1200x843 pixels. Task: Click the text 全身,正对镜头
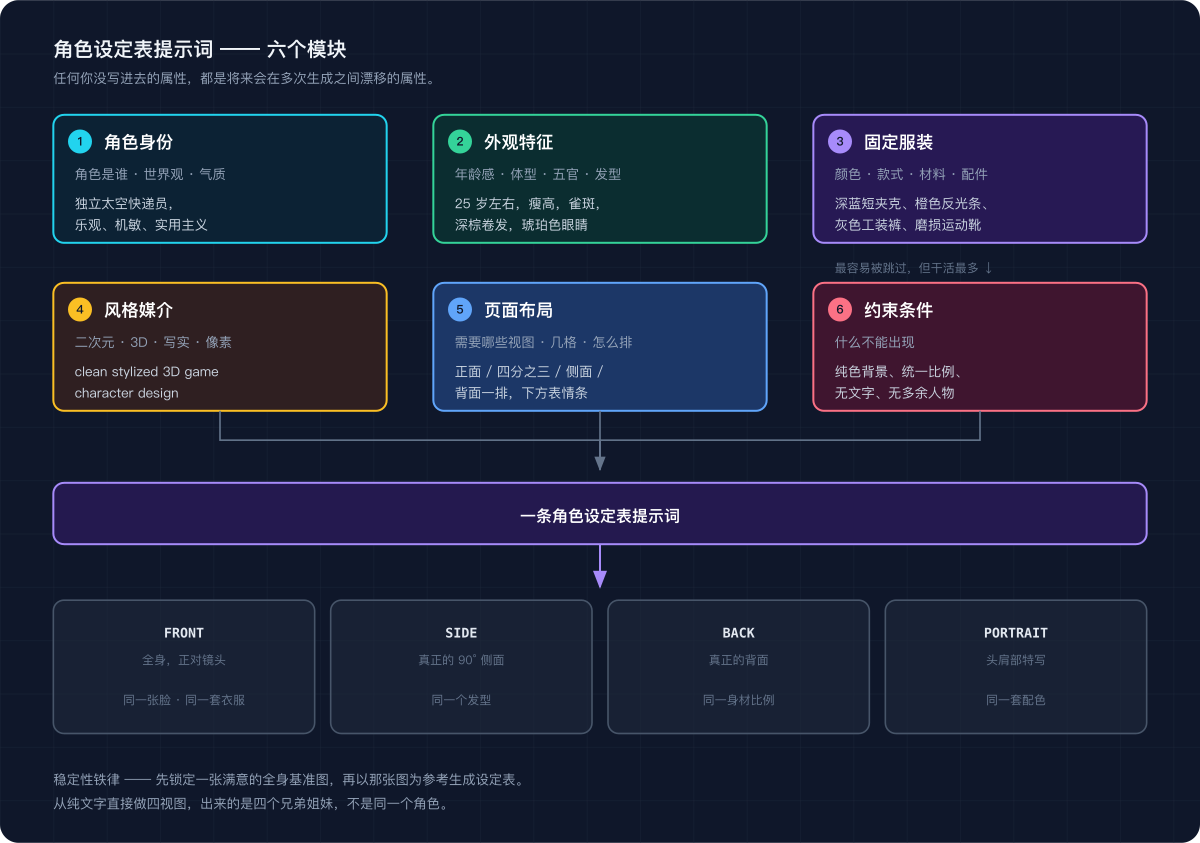[x=184, y=660]
